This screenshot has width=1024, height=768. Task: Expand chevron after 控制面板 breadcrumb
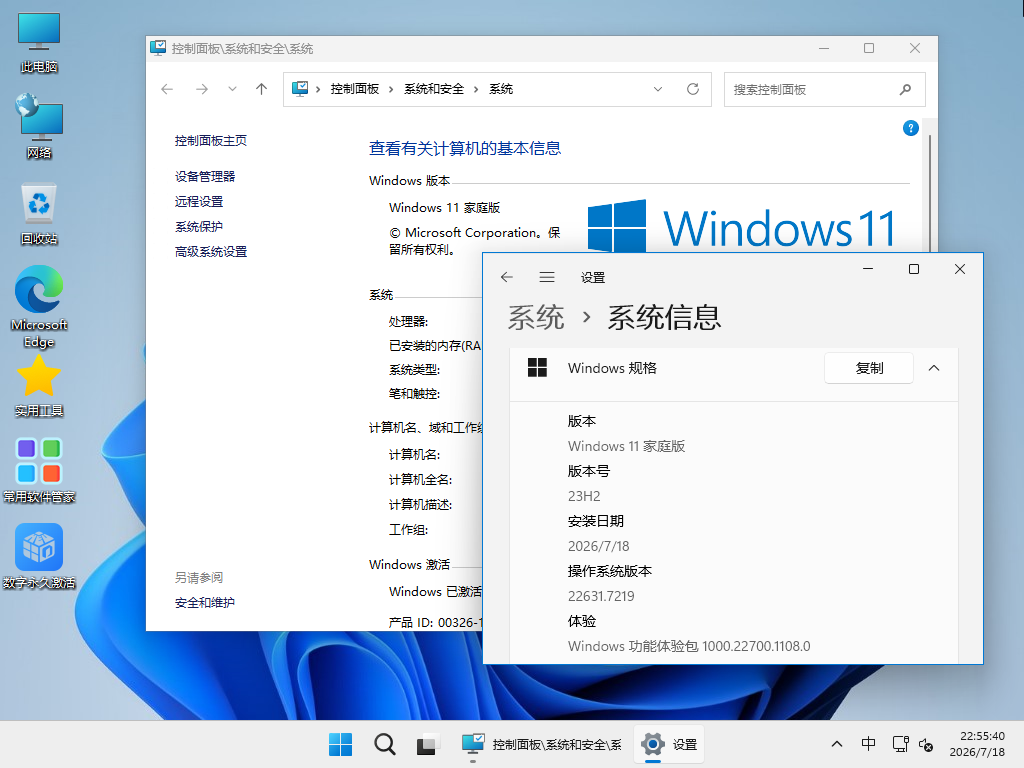pyautogui.click(x=391, y=89)
